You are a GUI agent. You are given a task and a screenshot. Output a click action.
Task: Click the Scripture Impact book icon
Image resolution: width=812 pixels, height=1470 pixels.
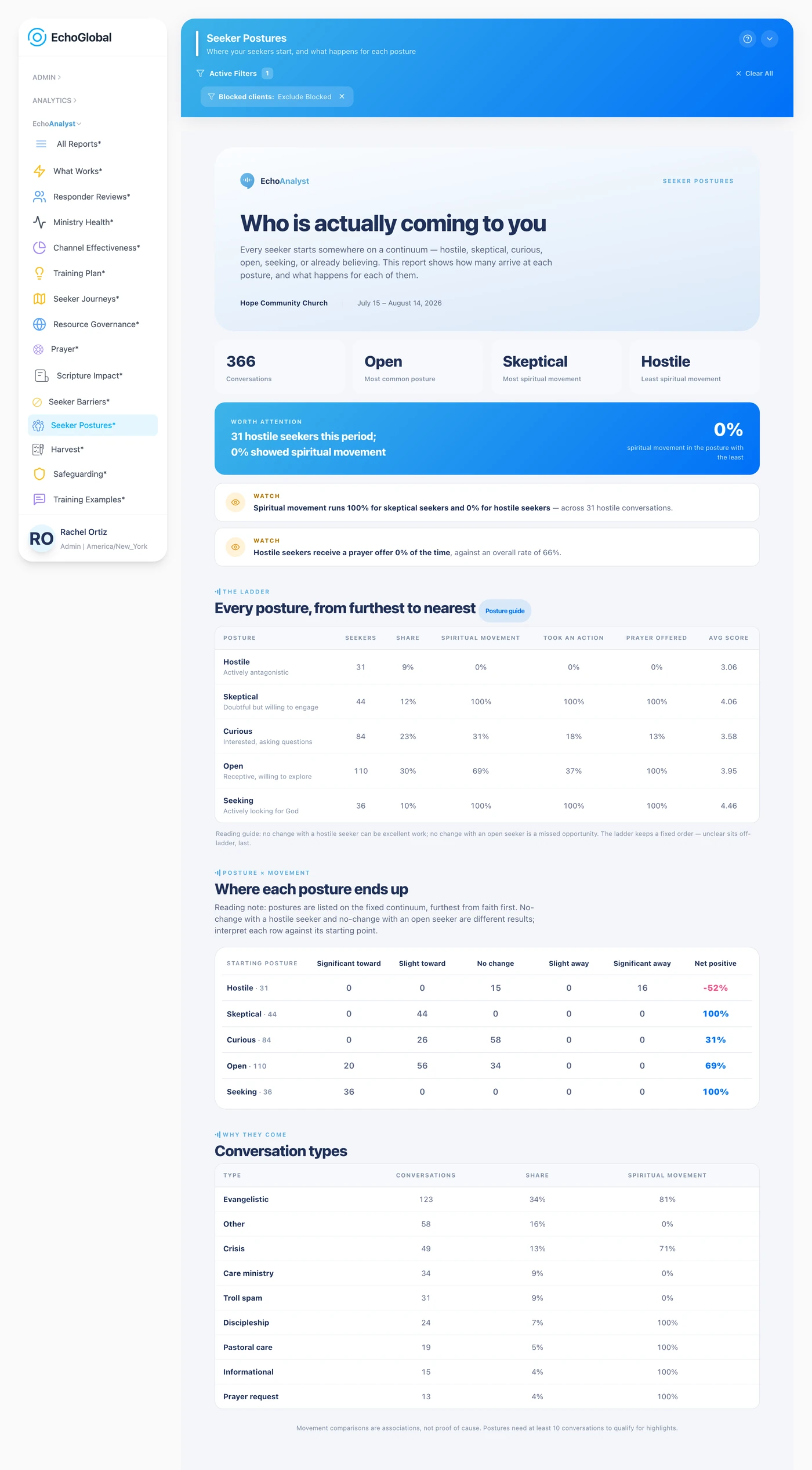pyautogui.click(x=41, y=376)
